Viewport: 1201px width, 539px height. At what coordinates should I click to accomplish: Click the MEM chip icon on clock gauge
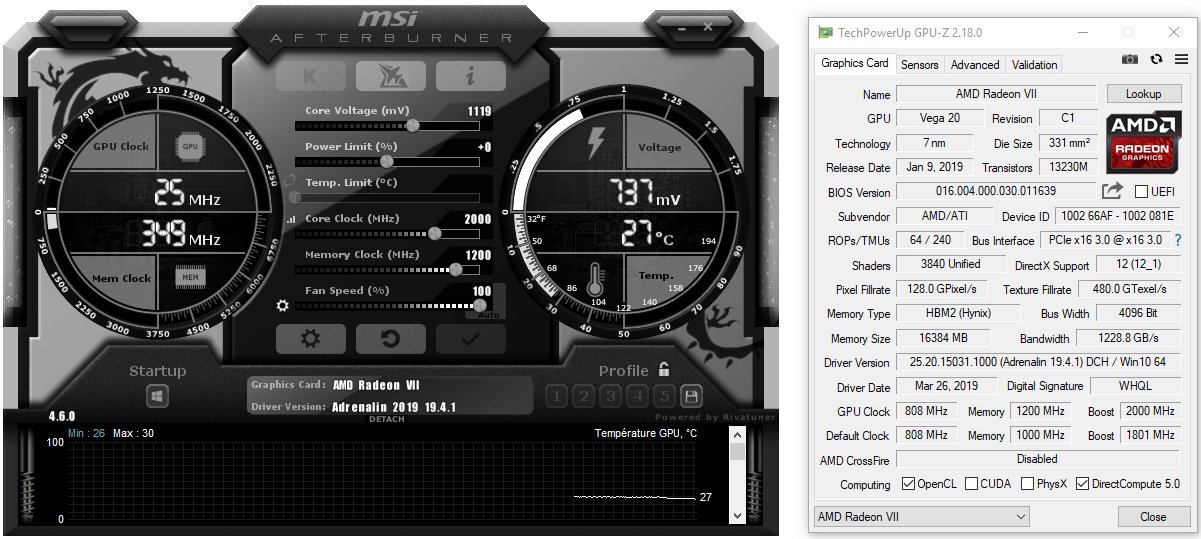[190, 277]
